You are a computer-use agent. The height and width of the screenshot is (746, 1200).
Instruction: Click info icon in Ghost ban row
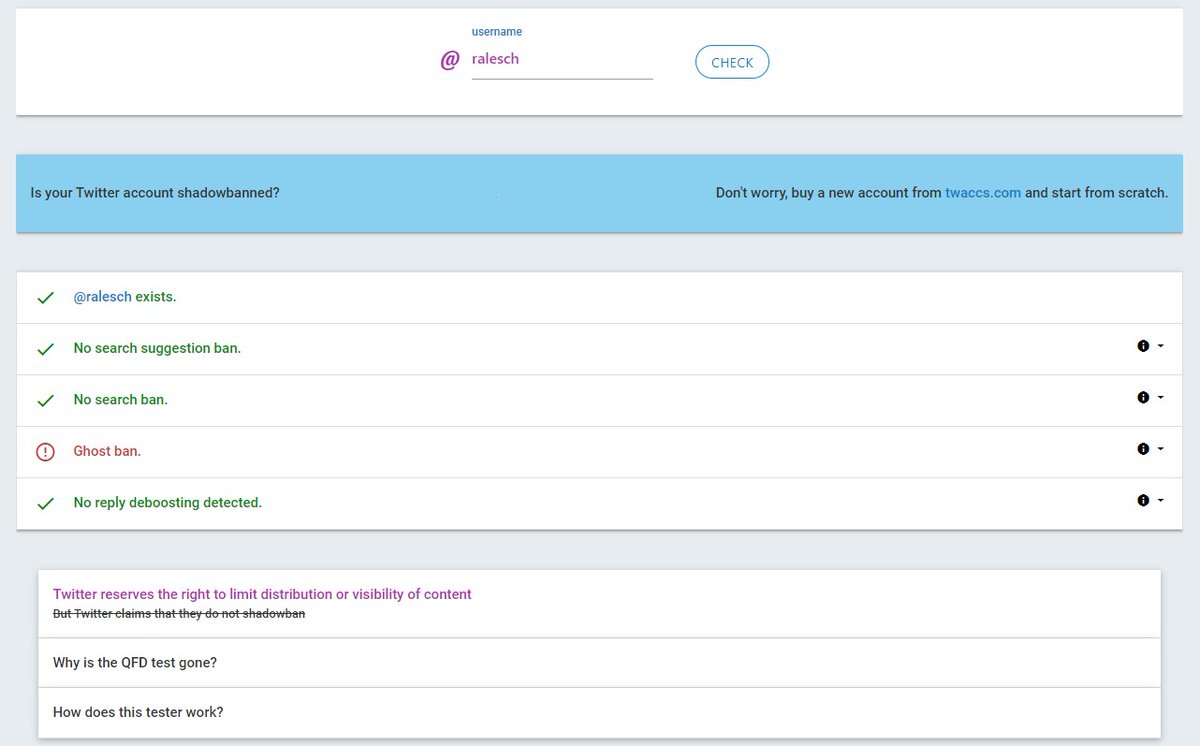(1143, 449)
